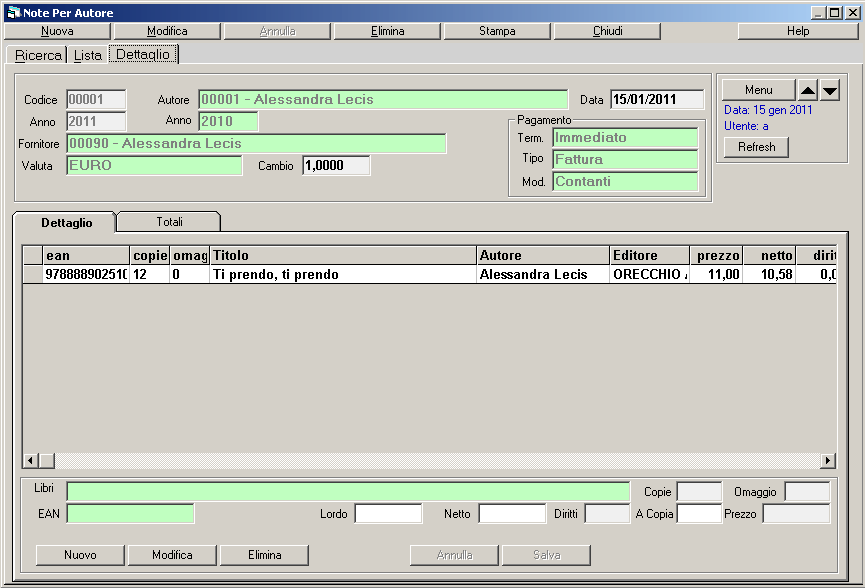
Task: Click the grid's right scroll arrow
Action: (x=827, y=460)
